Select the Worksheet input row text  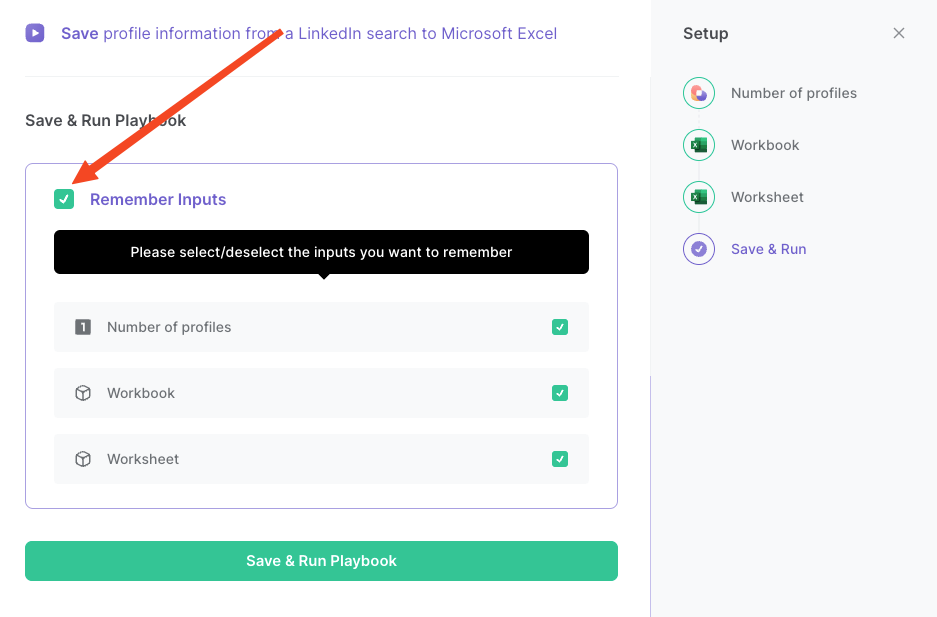[143, 459]
